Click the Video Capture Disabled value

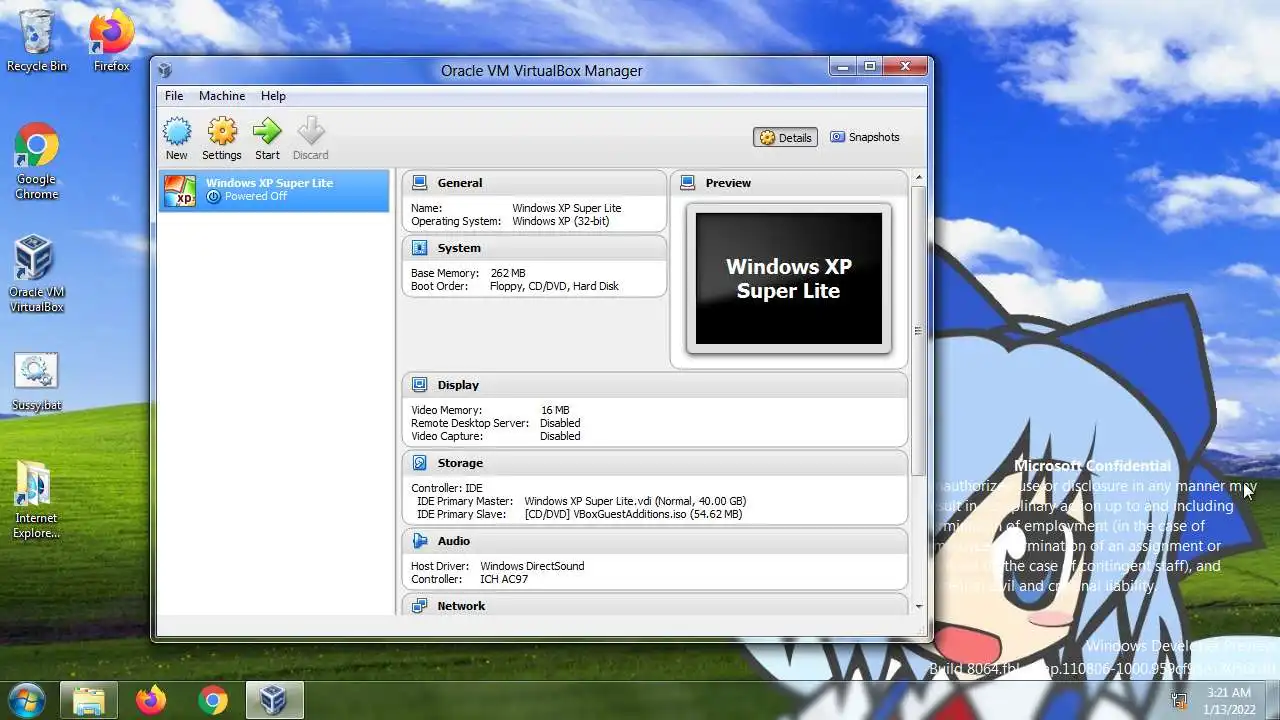pos(560,436)
